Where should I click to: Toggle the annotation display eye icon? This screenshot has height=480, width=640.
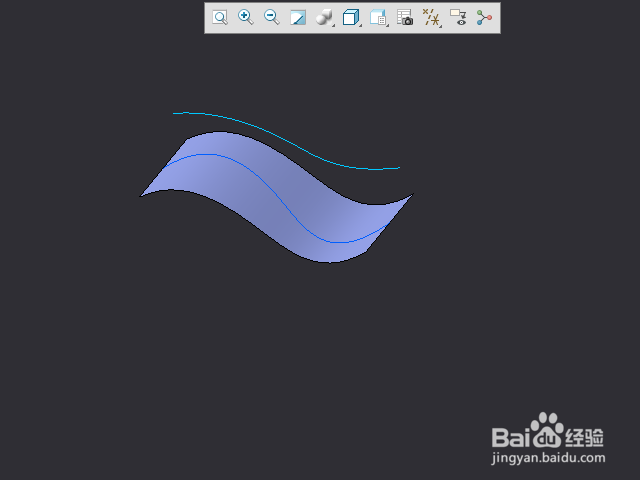[458, 18]
